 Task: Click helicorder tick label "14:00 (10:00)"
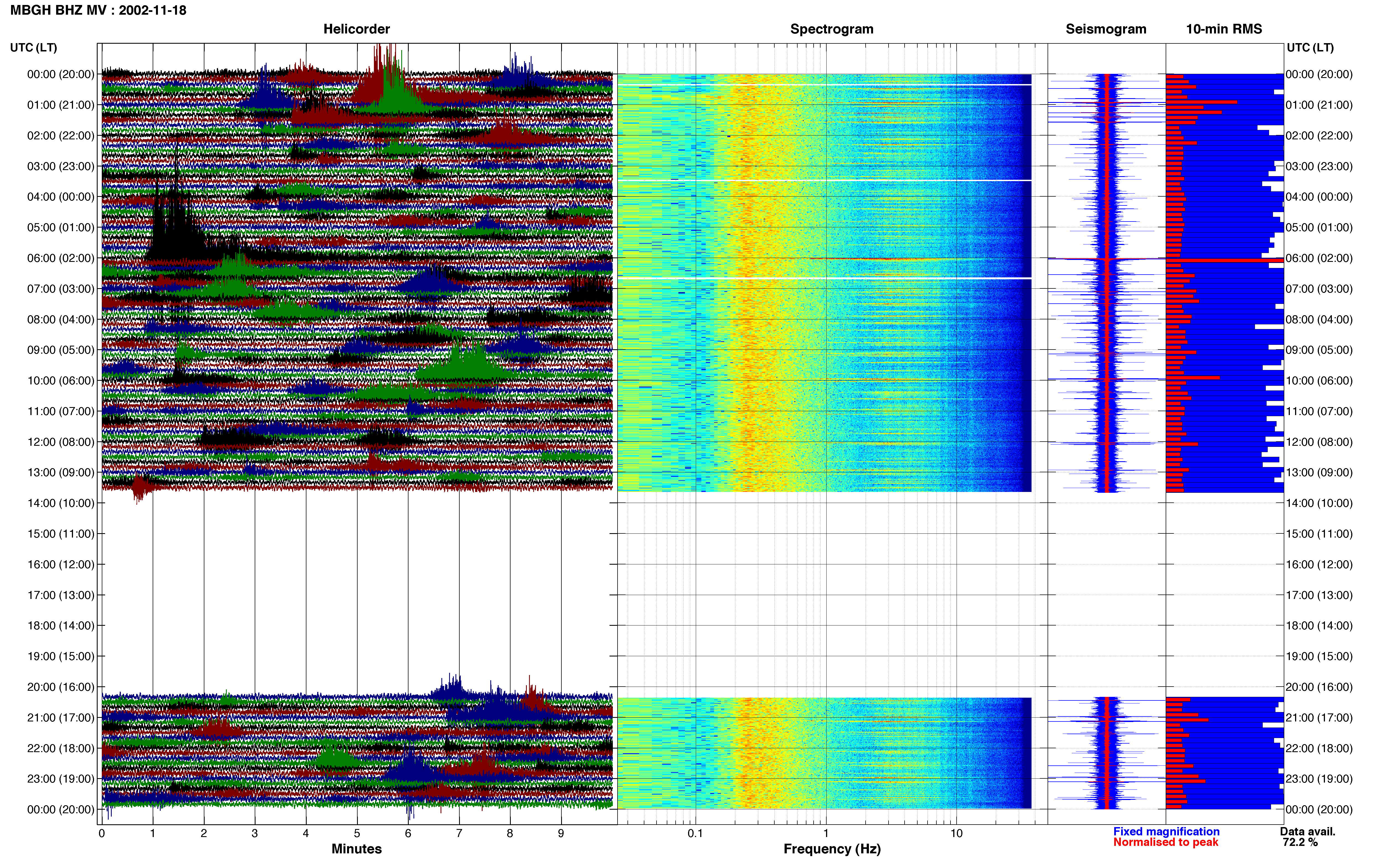point(60,504)
